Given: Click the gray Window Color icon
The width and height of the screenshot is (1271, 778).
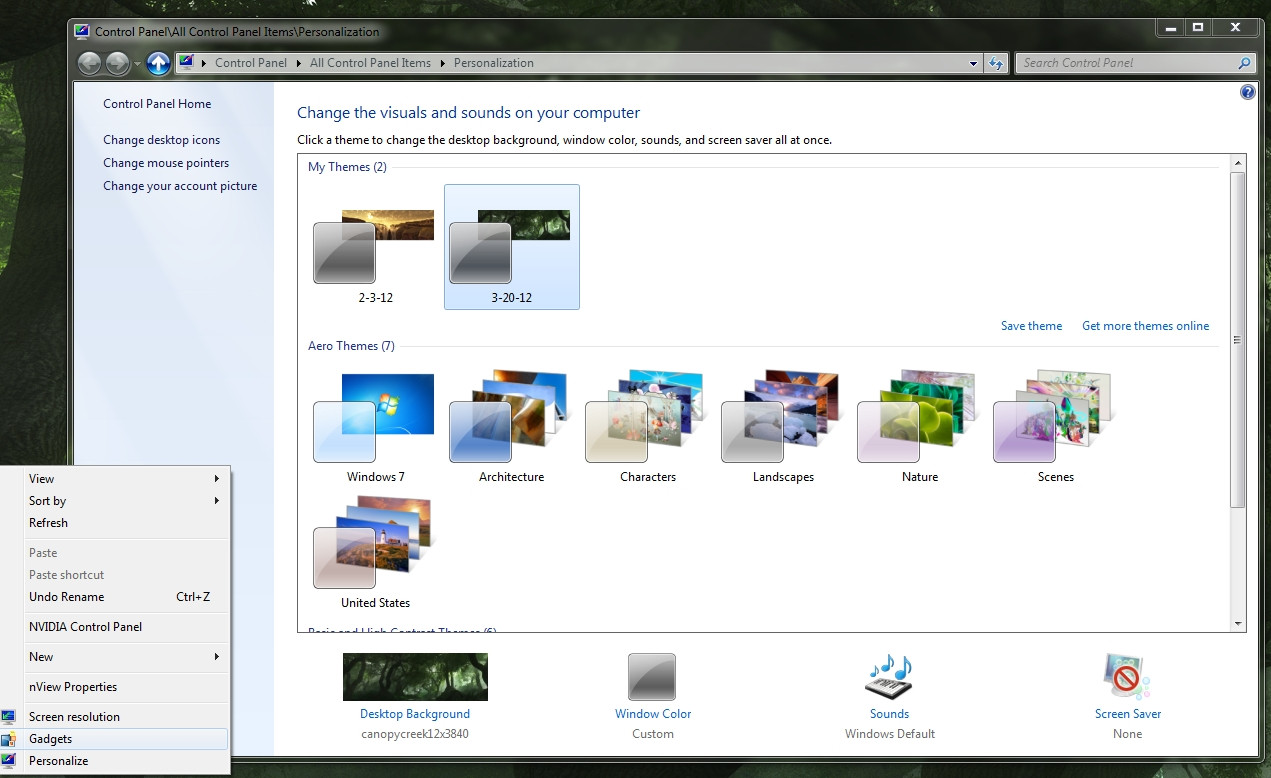Looking at the screenshot, I should pos(652,677).
